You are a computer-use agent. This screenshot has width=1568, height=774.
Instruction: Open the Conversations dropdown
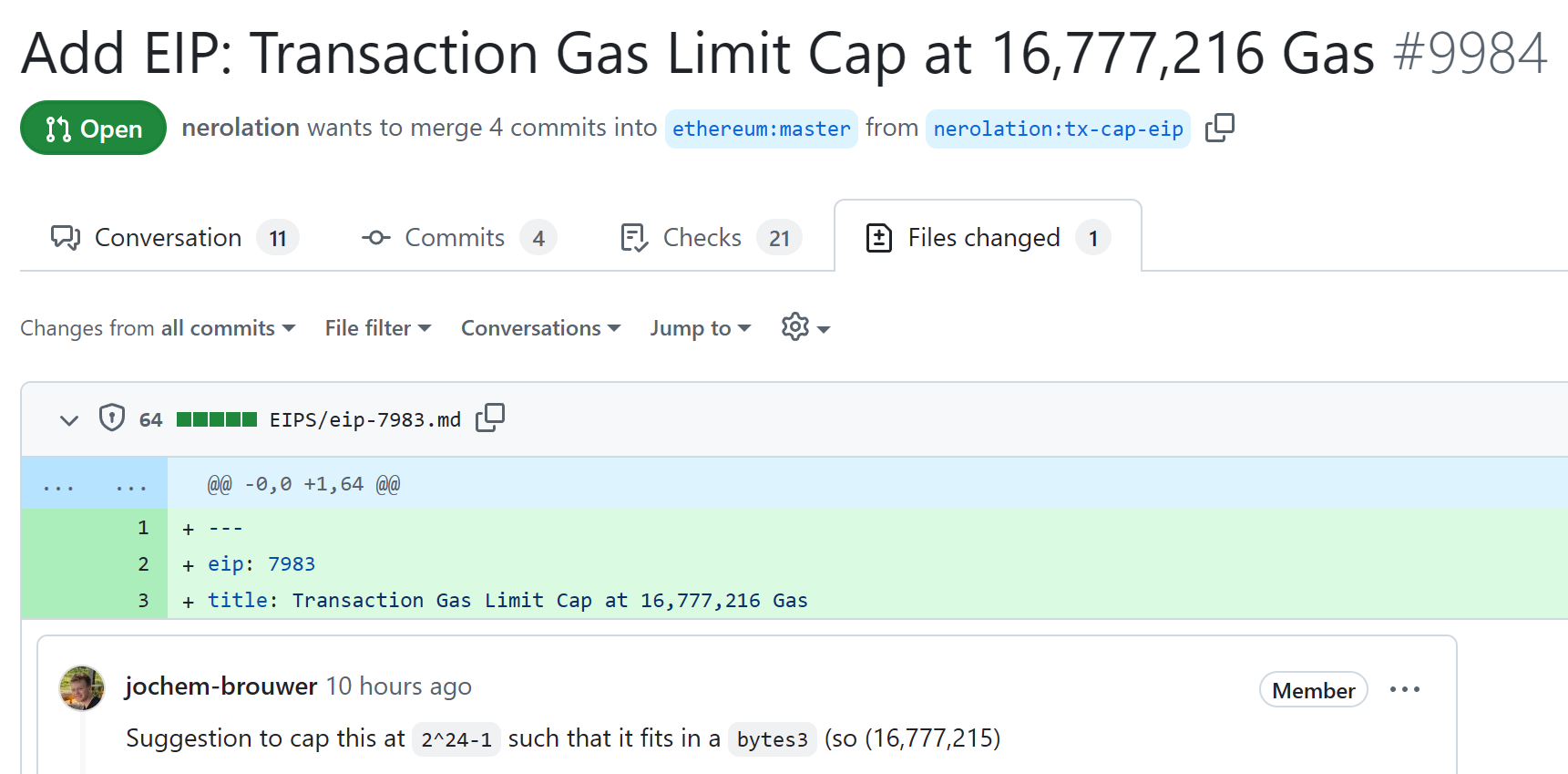click(540, 328)
